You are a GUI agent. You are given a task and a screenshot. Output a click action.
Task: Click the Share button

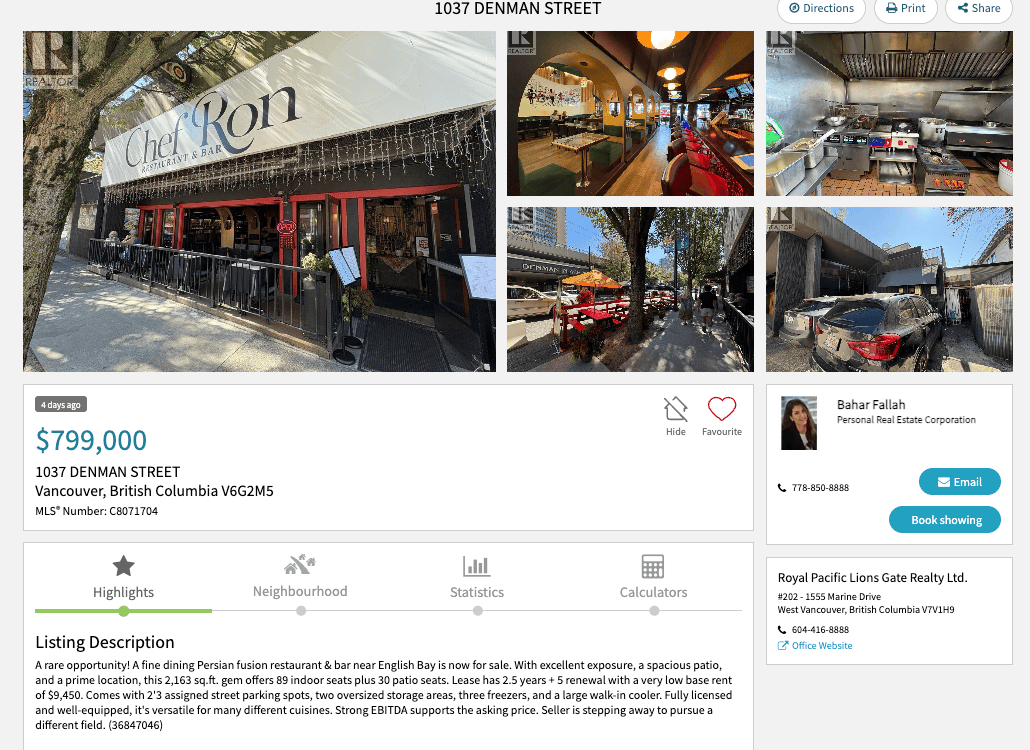pyautogui.click(x=979, y=9)
